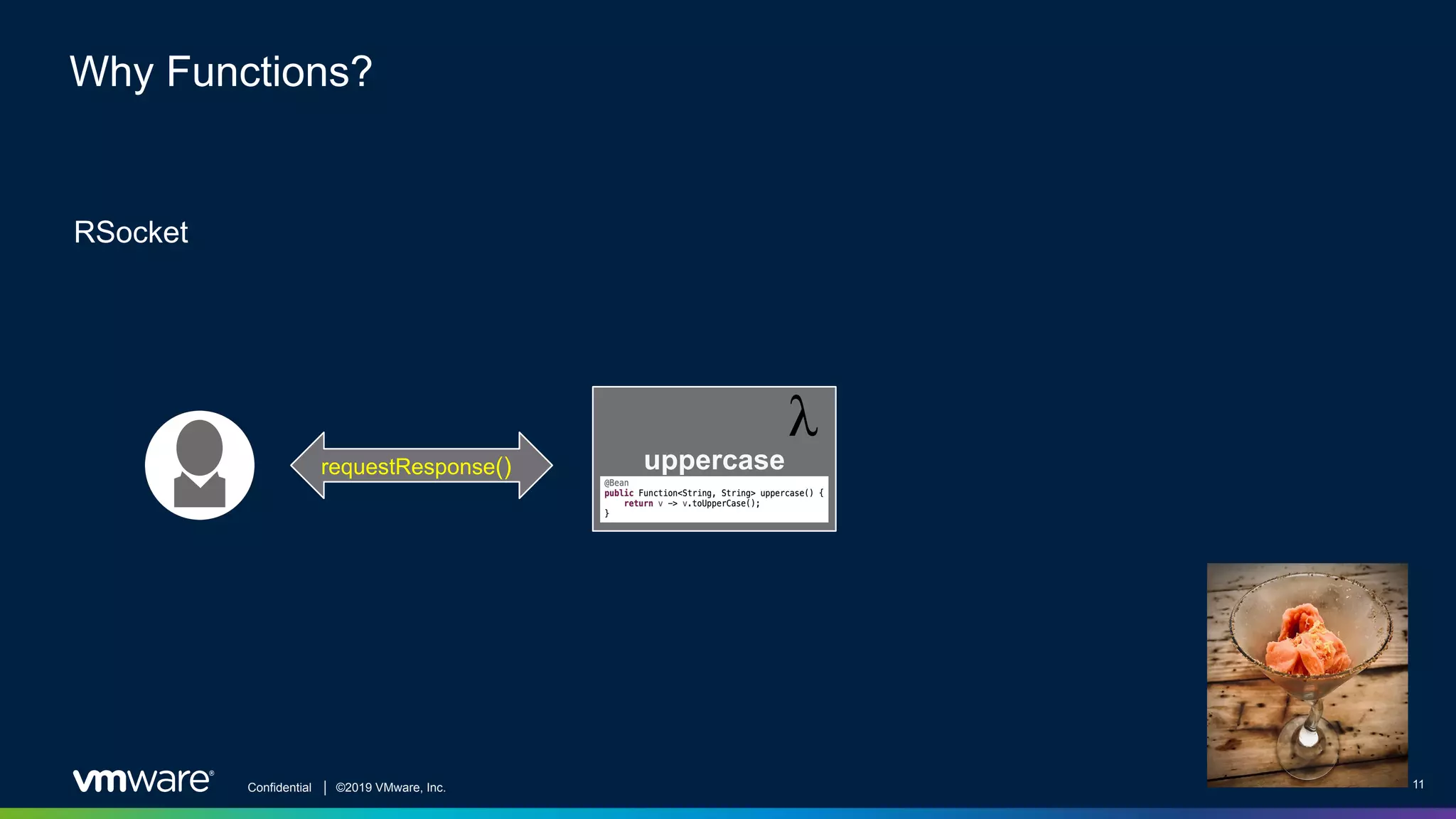Screen dimensions: 1456x819
Task: Click the '©2019 VMware, Inc.' copyright text
Action: click(391, 788)
